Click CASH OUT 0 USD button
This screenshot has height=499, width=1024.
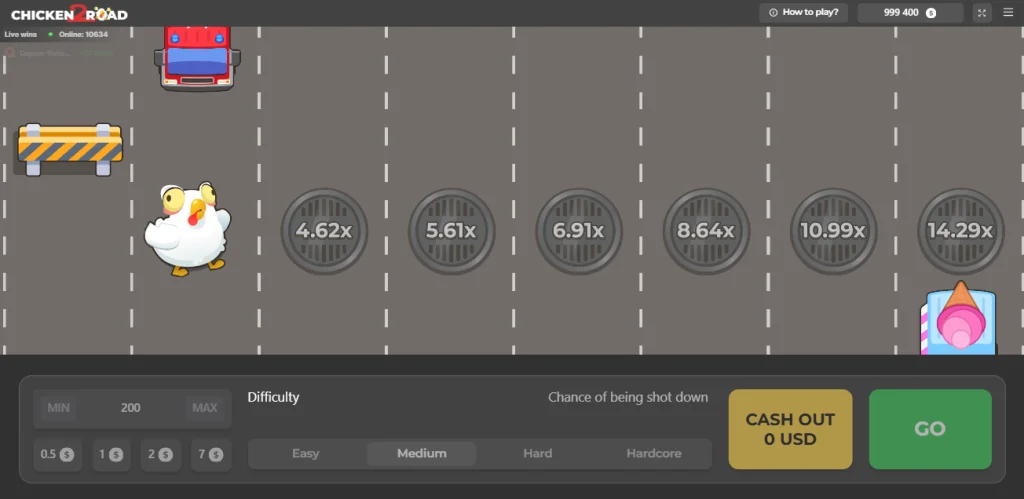coord(790,429)
